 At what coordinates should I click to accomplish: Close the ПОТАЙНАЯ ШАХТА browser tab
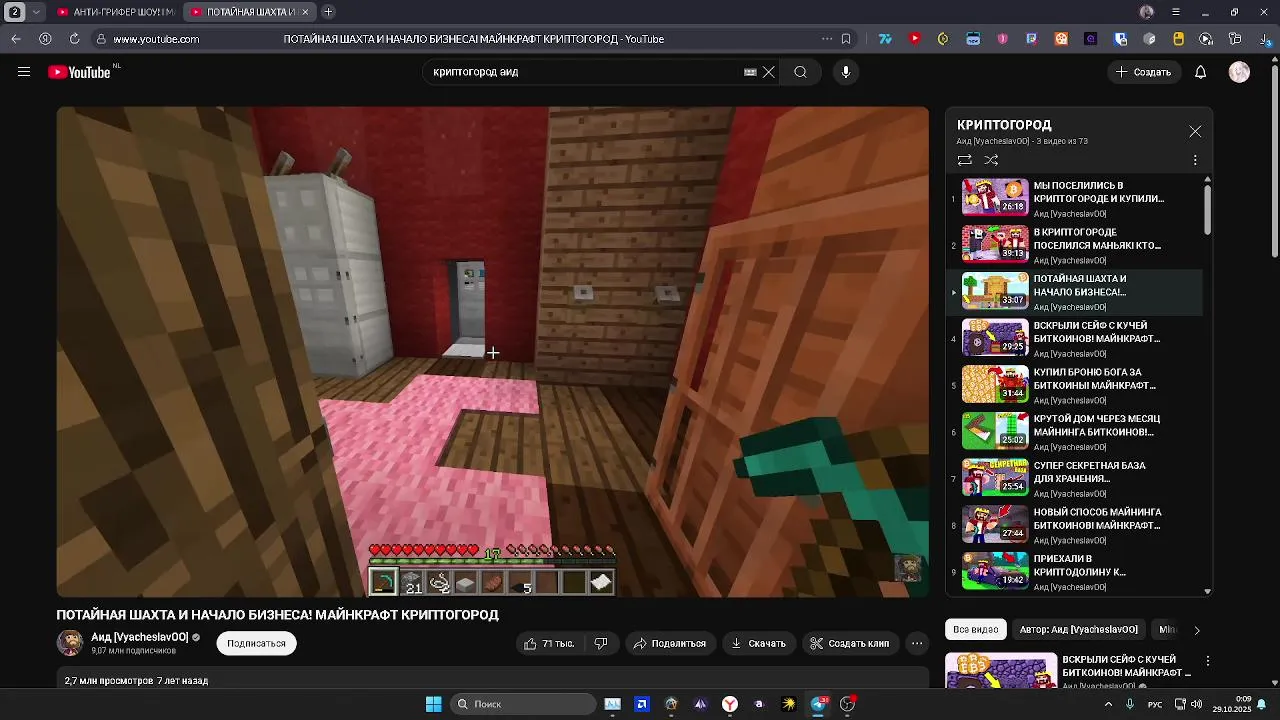pos(307,12)
